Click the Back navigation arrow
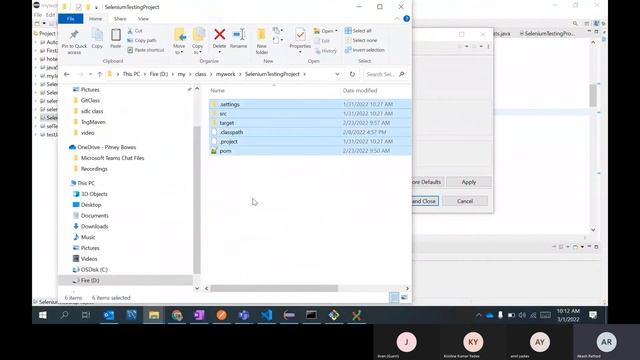 pyautogui.click(x=67, y=74)
